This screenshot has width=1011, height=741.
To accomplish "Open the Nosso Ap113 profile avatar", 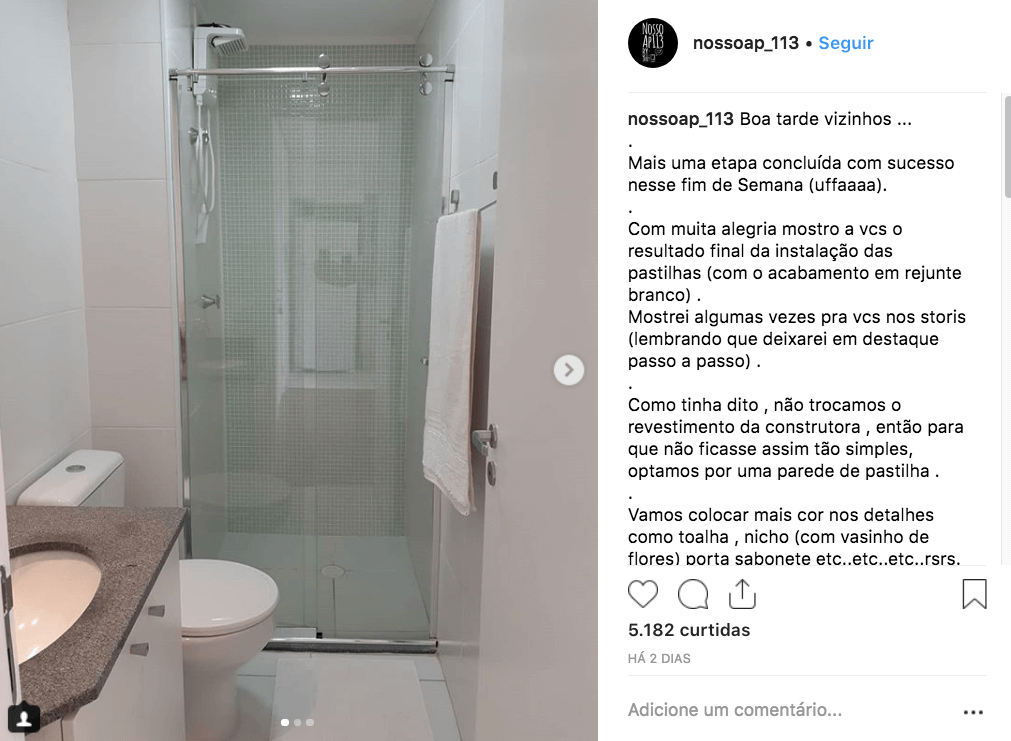I will point(653,43).
